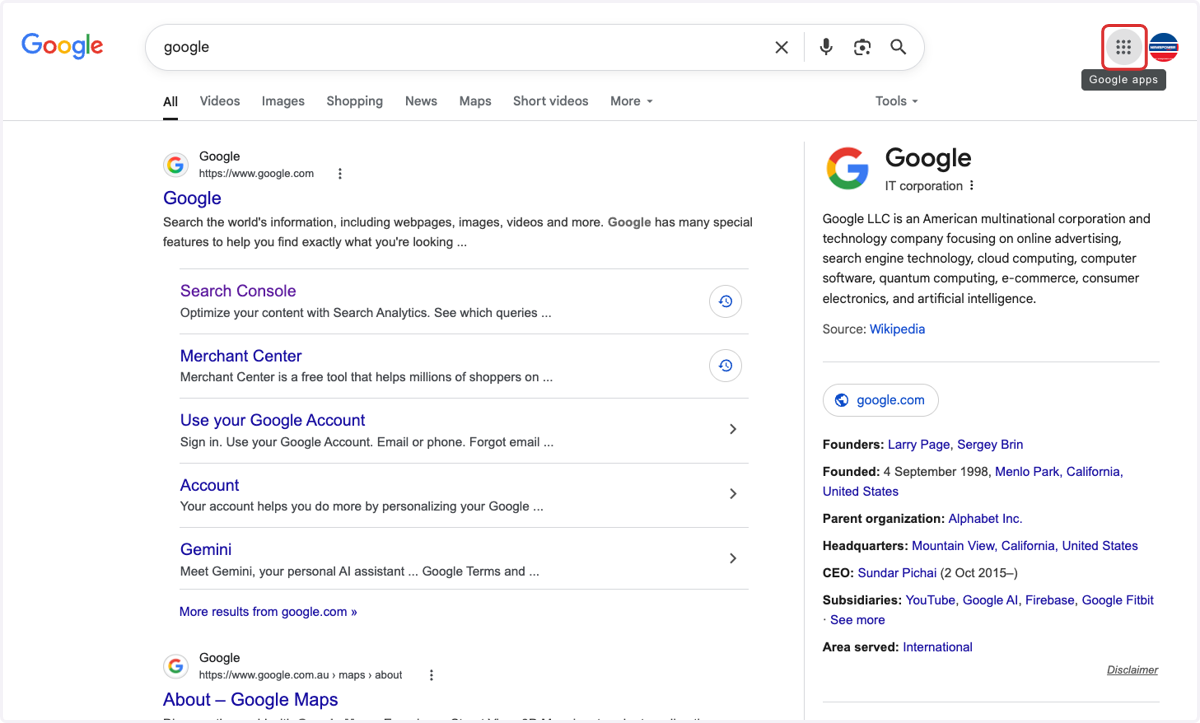Open the More search filters dropdown

pyautogui.click(x=631, y=101)
